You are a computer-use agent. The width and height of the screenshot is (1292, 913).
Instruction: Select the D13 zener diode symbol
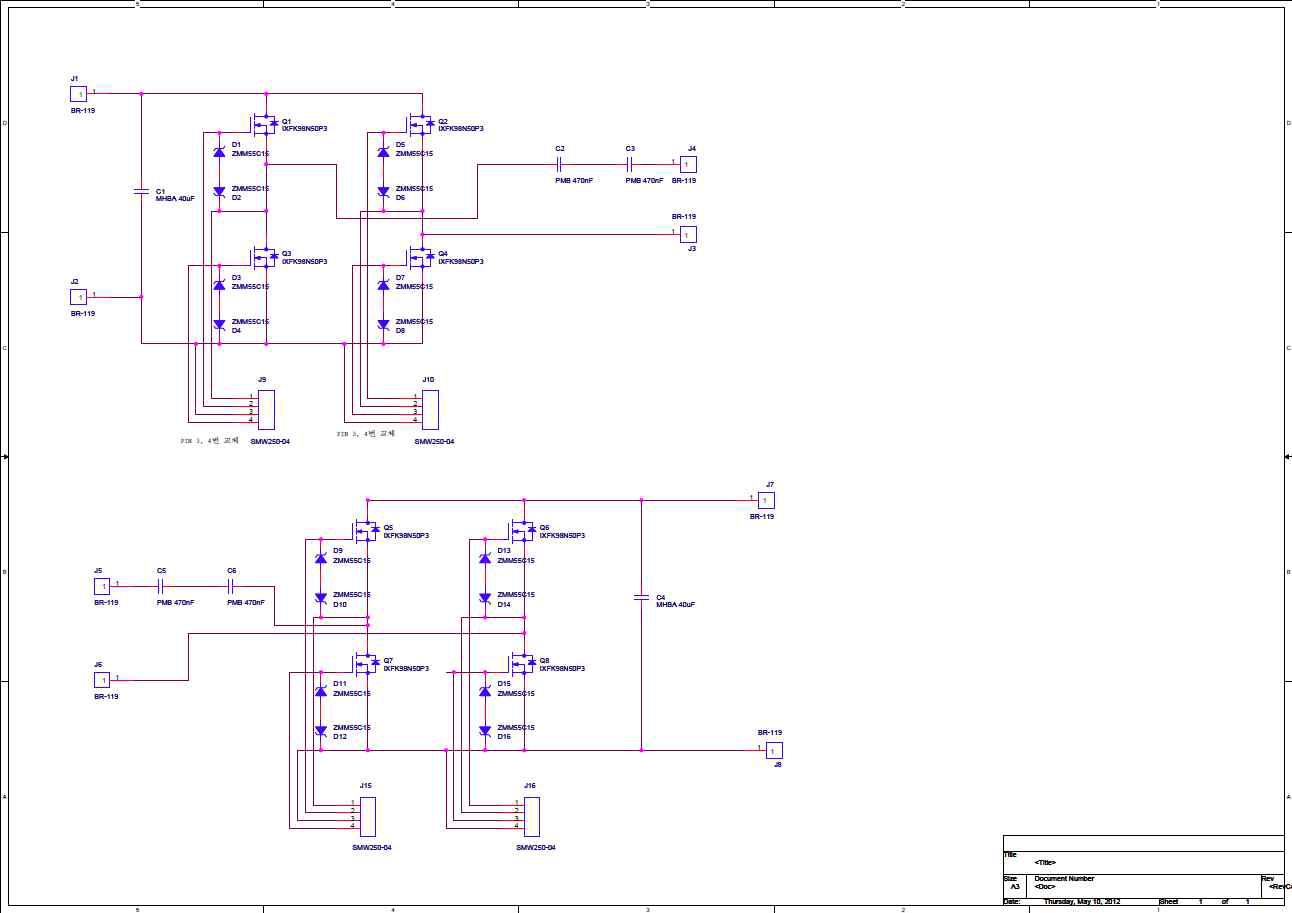tap(485, 558)
